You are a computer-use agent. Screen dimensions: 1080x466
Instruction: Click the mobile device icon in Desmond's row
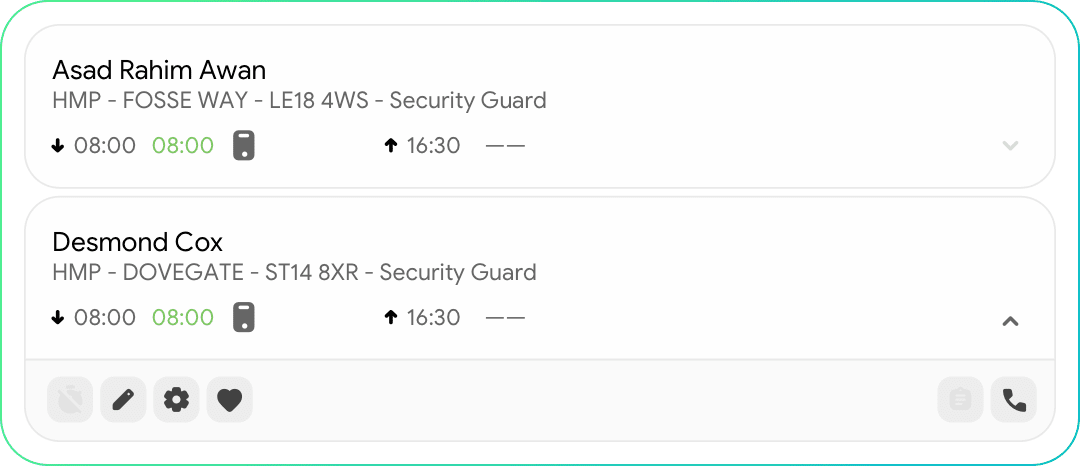coord(244,318)
